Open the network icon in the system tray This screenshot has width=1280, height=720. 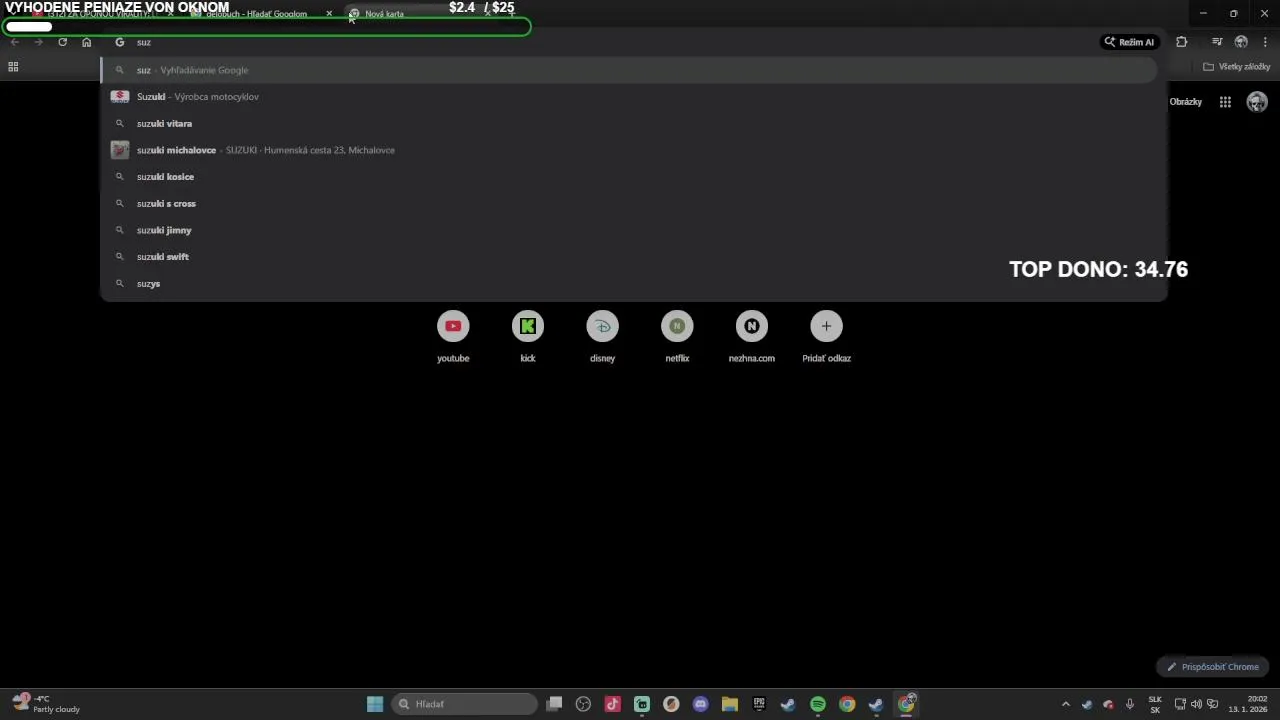(x=1180, y=704)
